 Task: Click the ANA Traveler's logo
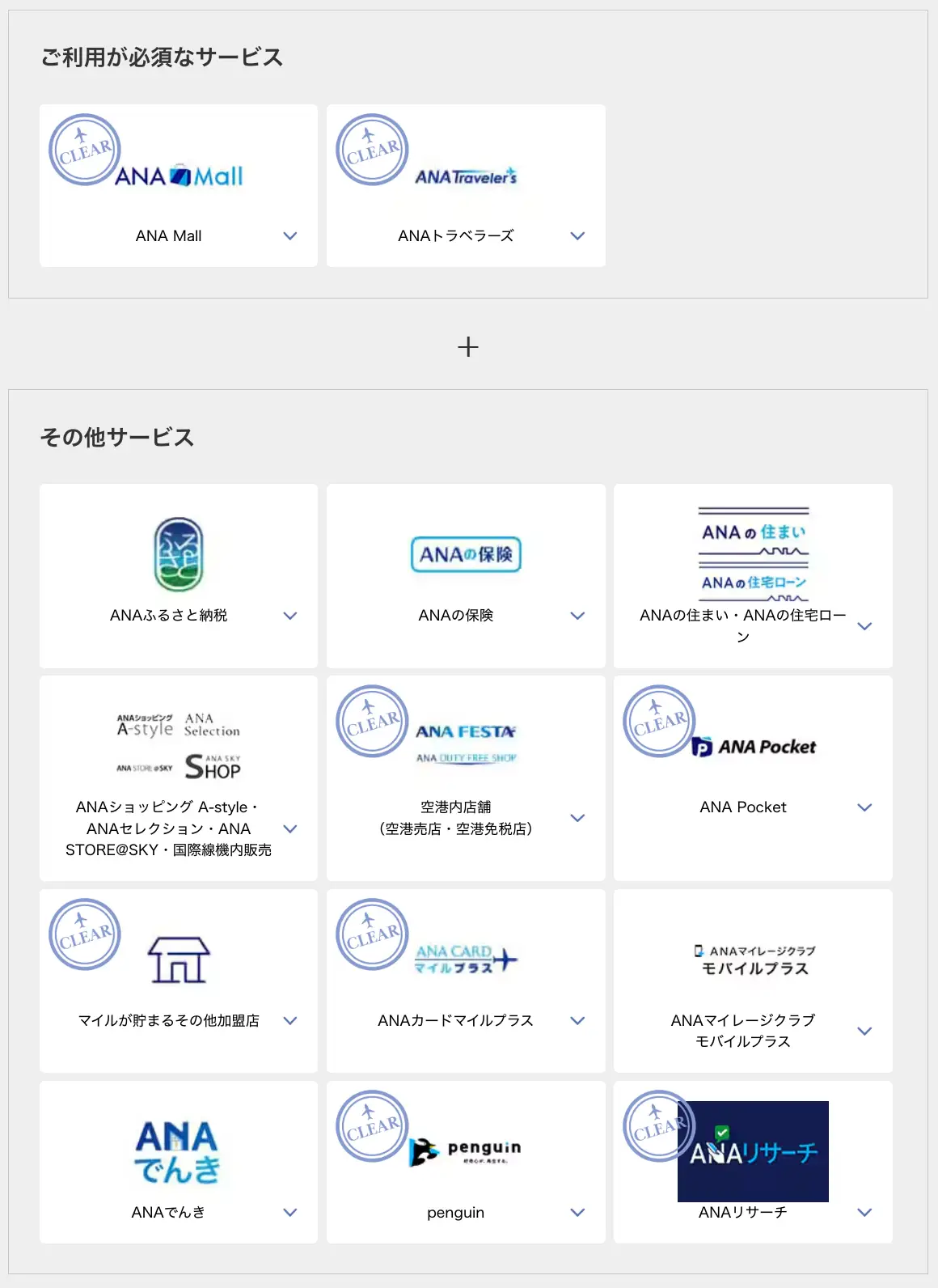(466, 176)
